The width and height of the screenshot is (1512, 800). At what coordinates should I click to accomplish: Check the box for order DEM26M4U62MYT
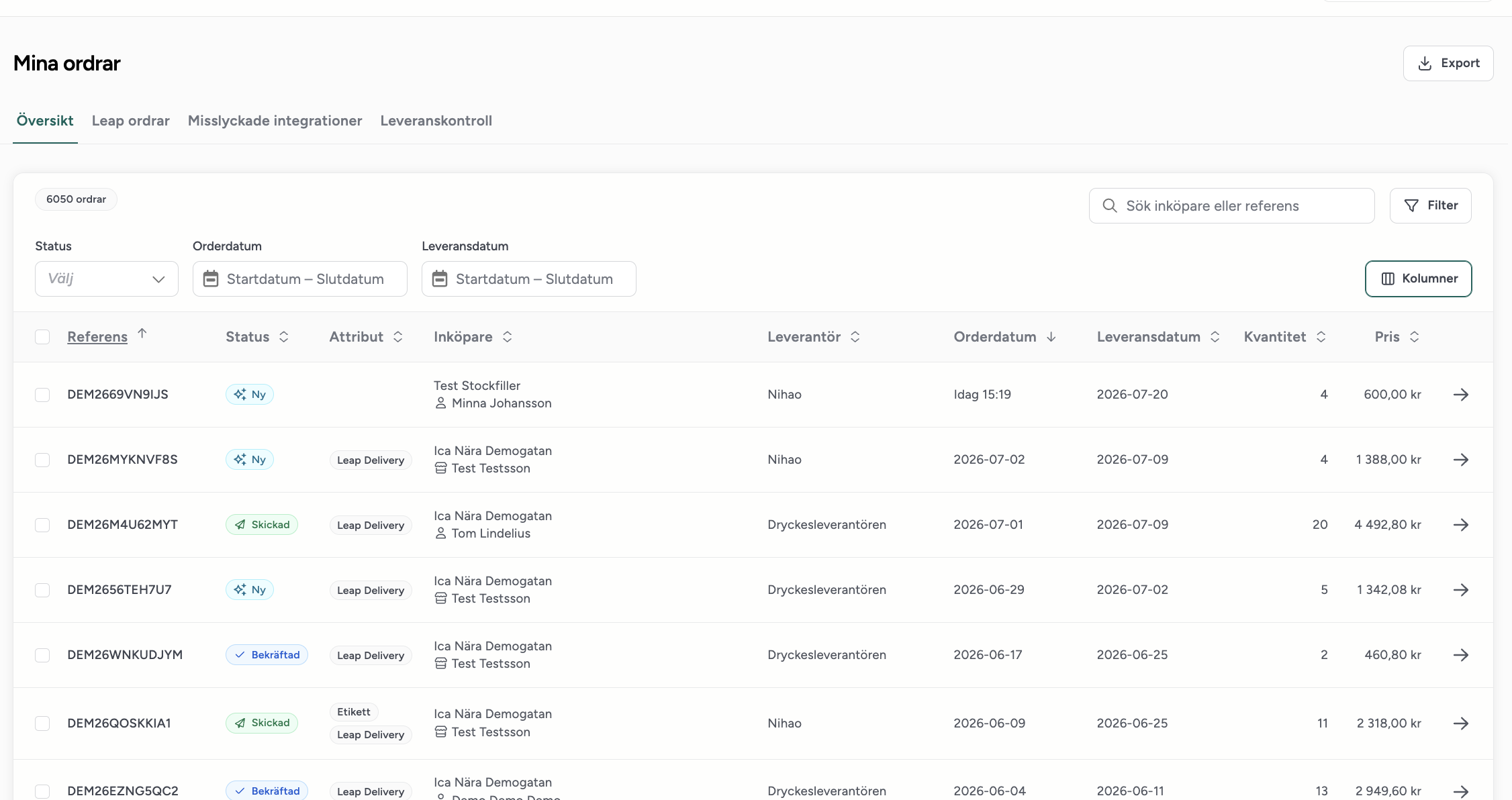[42, 525]
